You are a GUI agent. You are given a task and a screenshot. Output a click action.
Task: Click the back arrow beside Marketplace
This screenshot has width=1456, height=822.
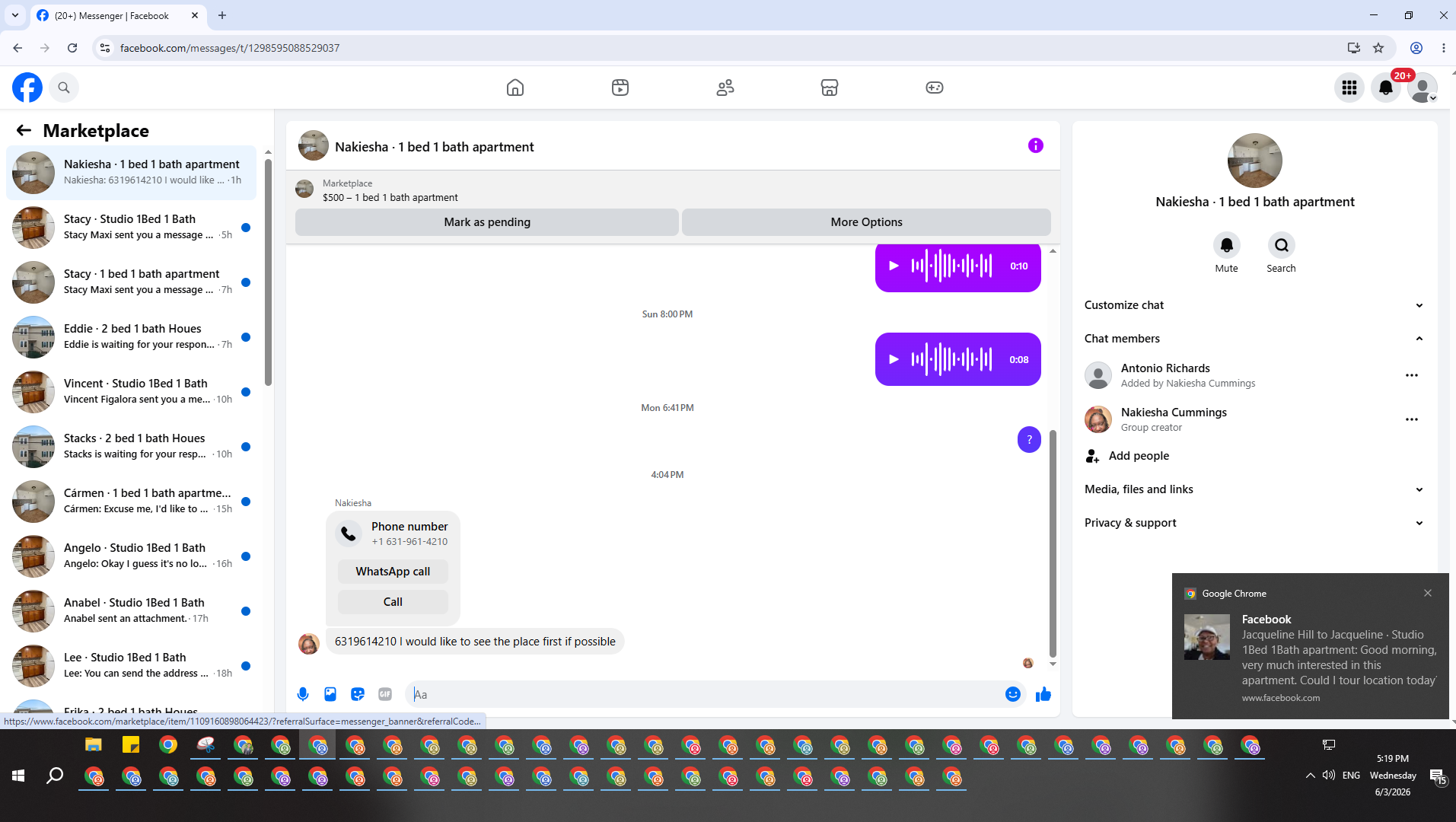[x=24, y=130]
